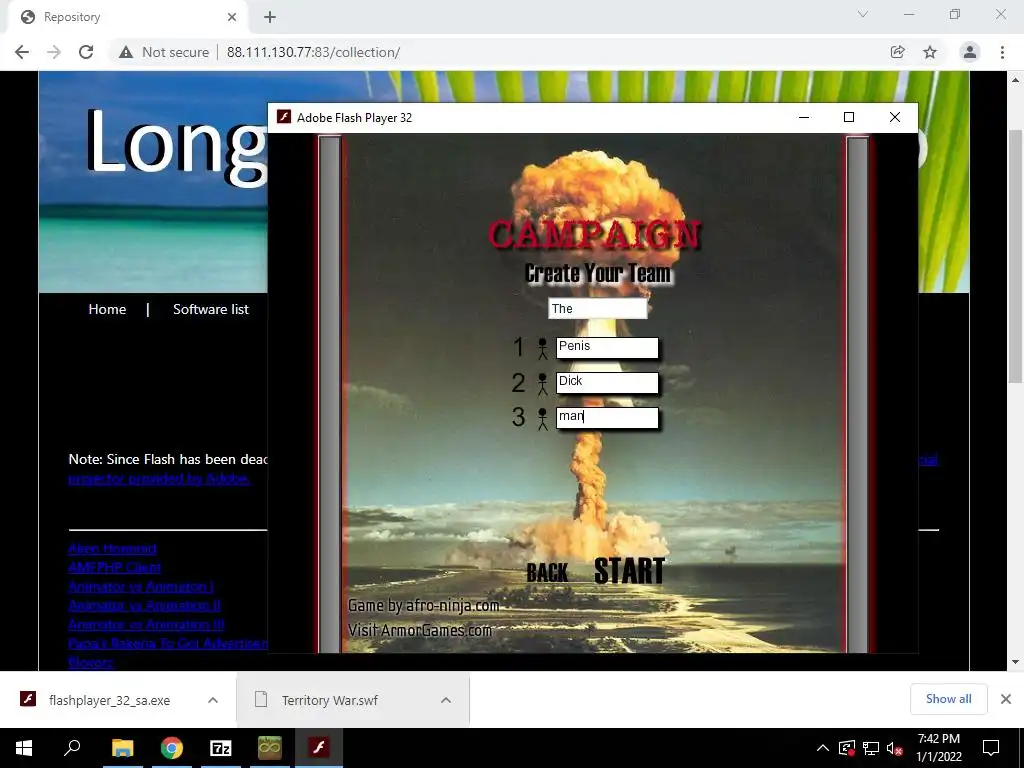Click the Chrome forward arrow
1024x768 pixels.
54,52
